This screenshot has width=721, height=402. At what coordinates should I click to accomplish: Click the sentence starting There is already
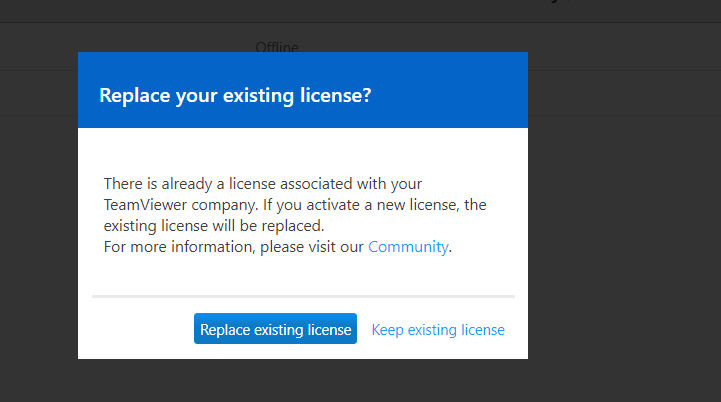pos(263,184)
